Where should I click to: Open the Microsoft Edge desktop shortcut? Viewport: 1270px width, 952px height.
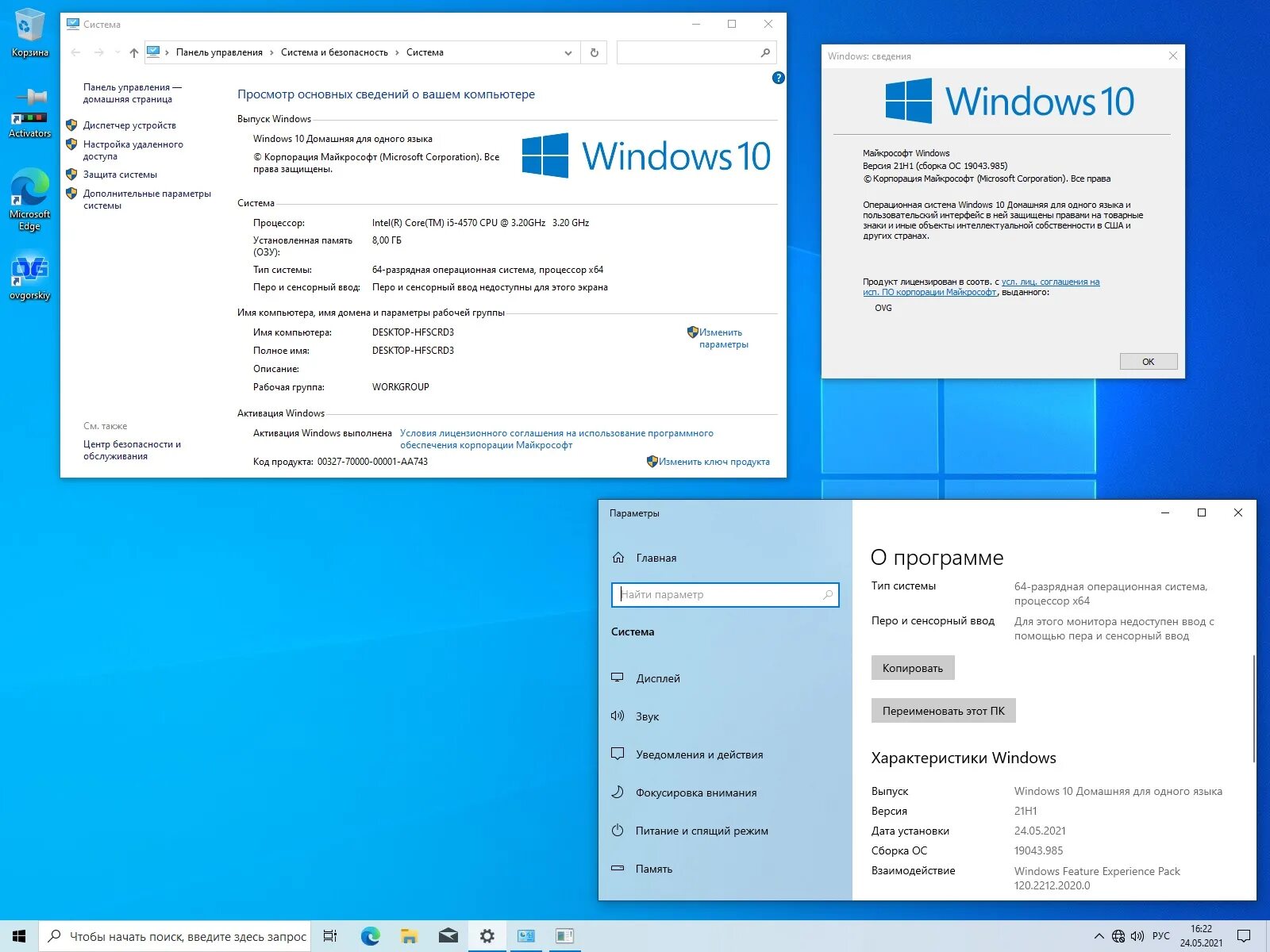point(29,199)
